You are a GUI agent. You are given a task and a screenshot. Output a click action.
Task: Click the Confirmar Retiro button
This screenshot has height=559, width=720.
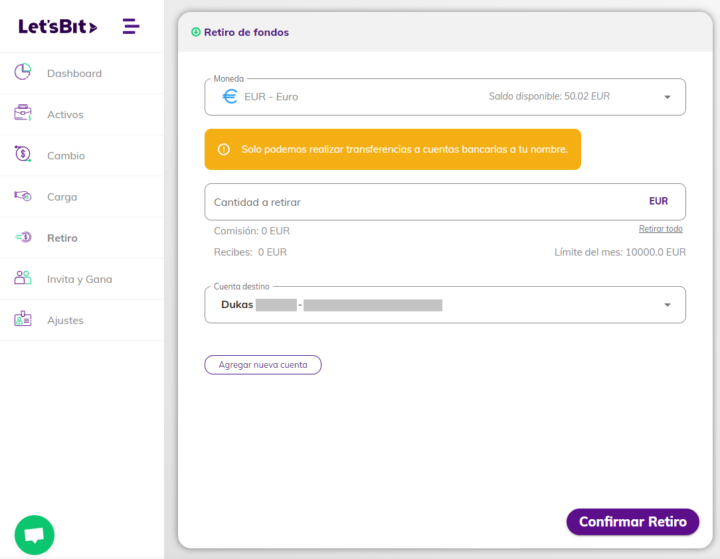pos(633,522)
